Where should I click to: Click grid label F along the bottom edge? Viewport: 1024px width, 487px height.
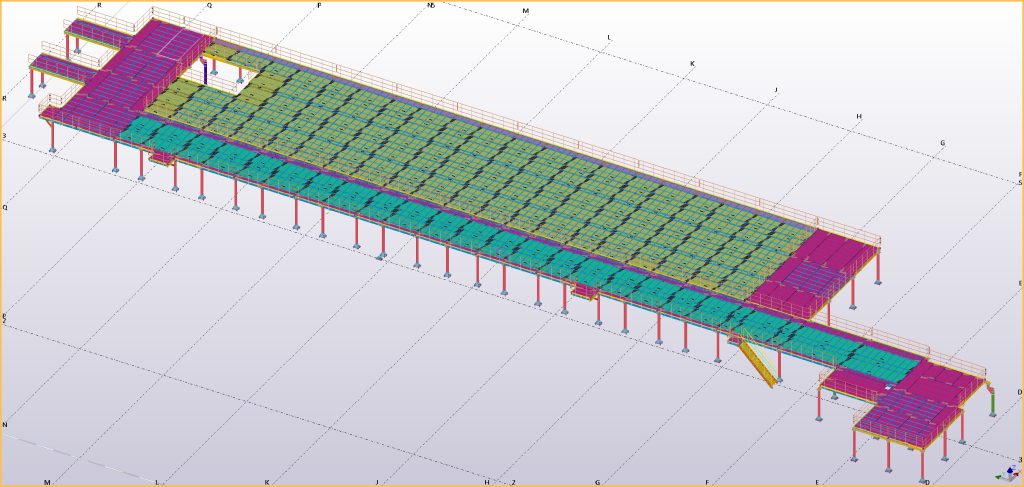706,482
